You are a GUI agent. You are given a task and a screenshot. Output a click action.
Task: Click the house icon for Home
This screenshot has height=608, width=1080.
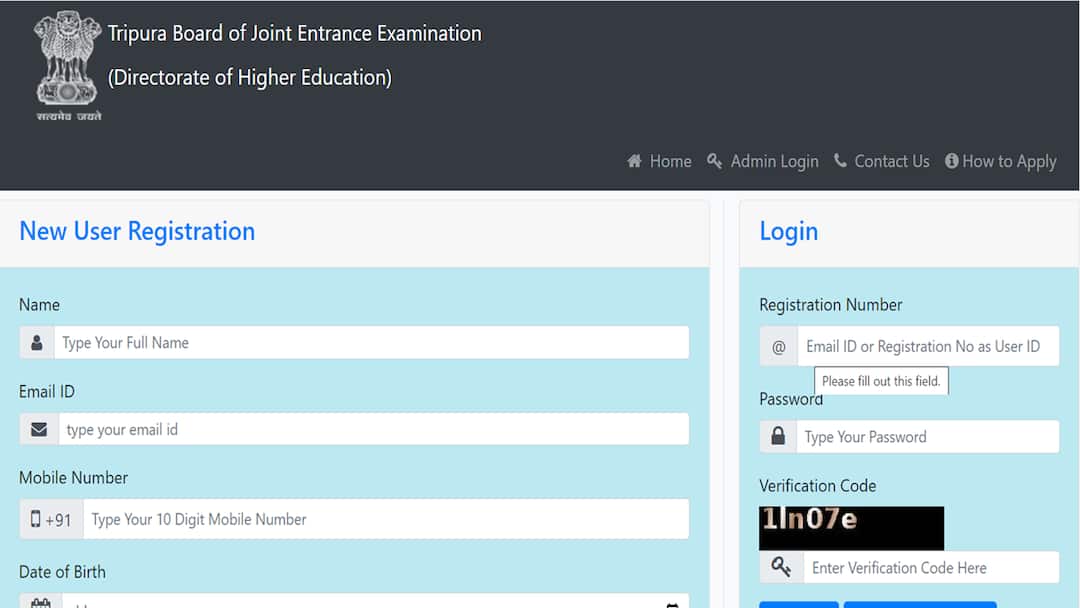click(x=634, y=161)
